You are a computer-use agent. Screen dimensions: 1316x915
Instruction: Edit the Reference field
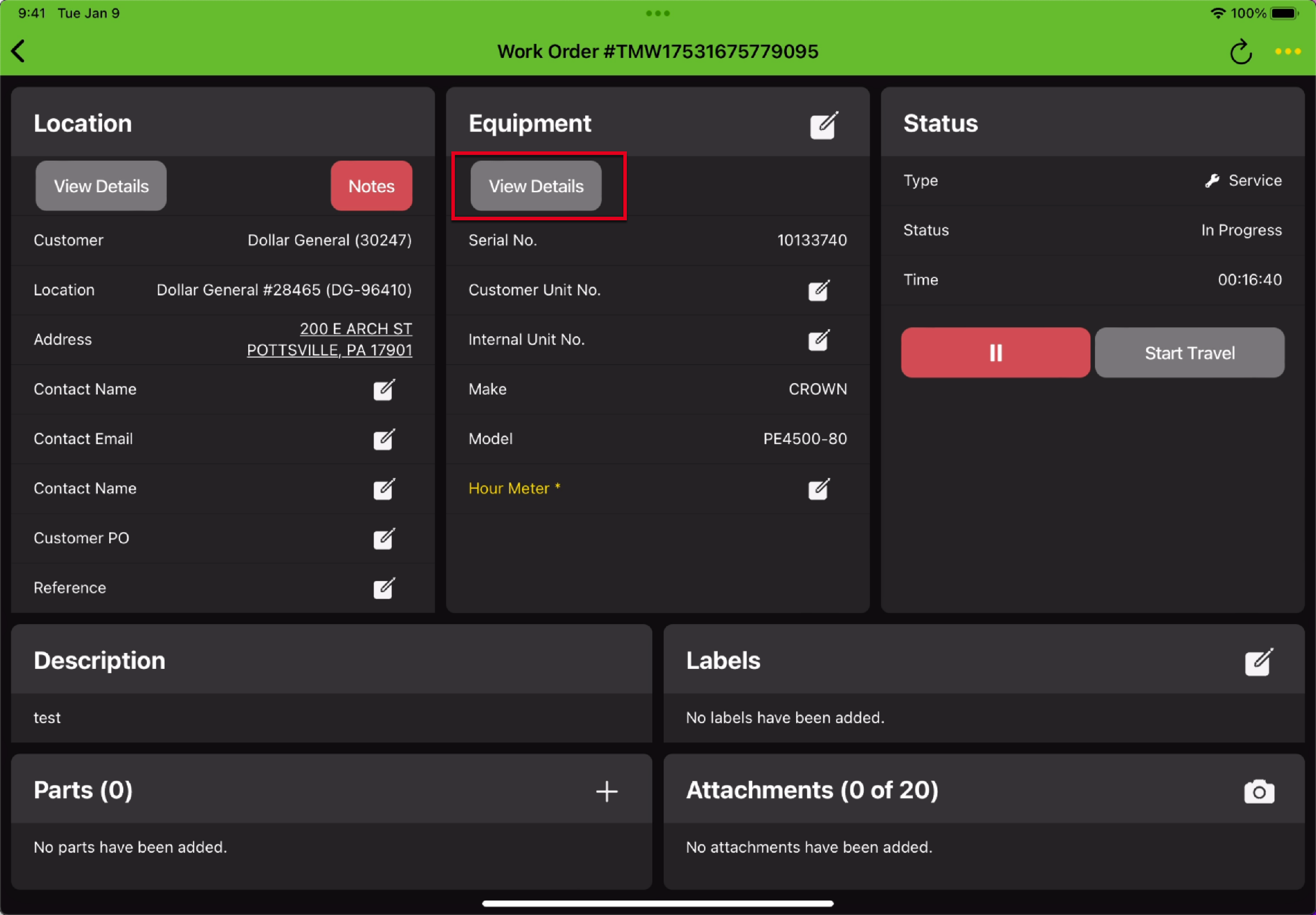(x=383, y=588)
